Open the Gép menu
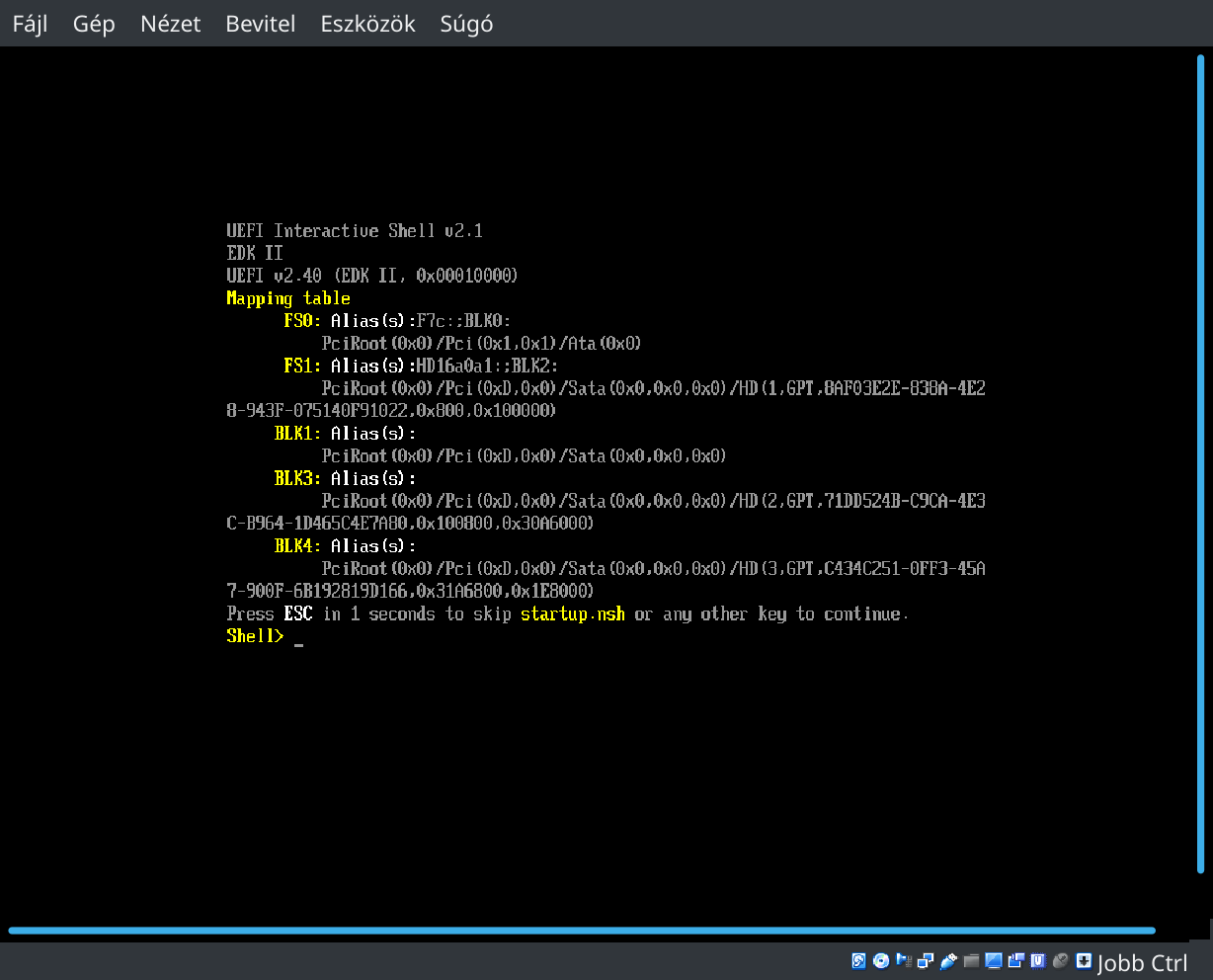1213x980 pixels. click(94, 24)
